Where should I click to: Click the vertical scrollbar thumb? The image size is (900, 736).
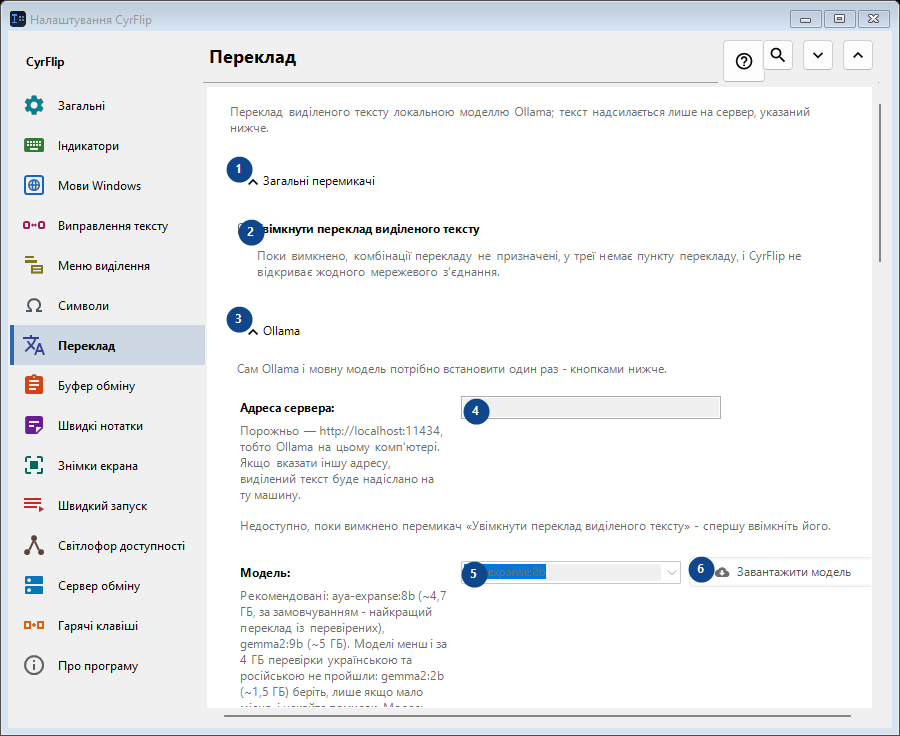tap(880, 183)
